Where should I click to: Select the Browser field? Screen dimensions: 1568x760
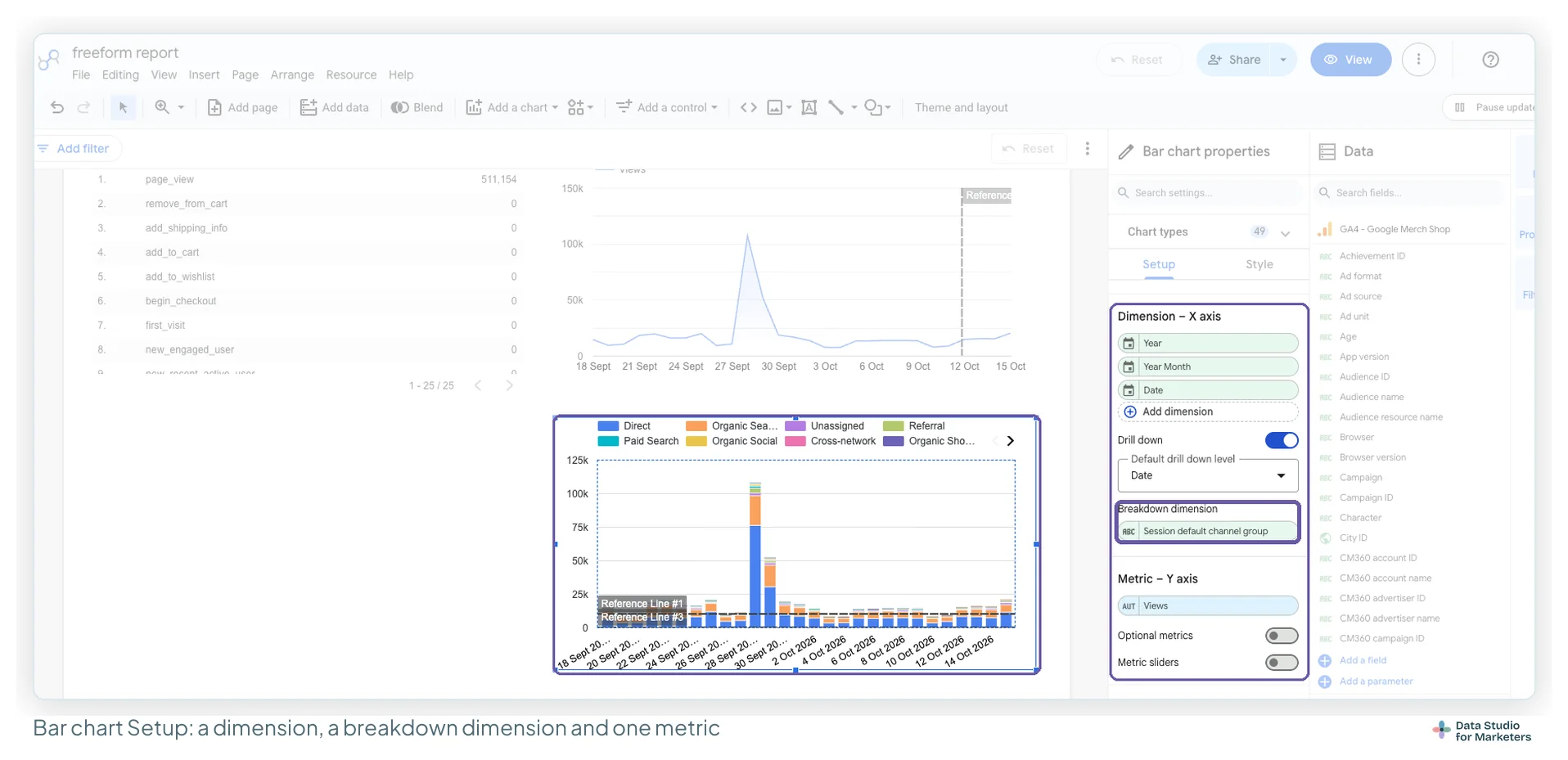1357,438
